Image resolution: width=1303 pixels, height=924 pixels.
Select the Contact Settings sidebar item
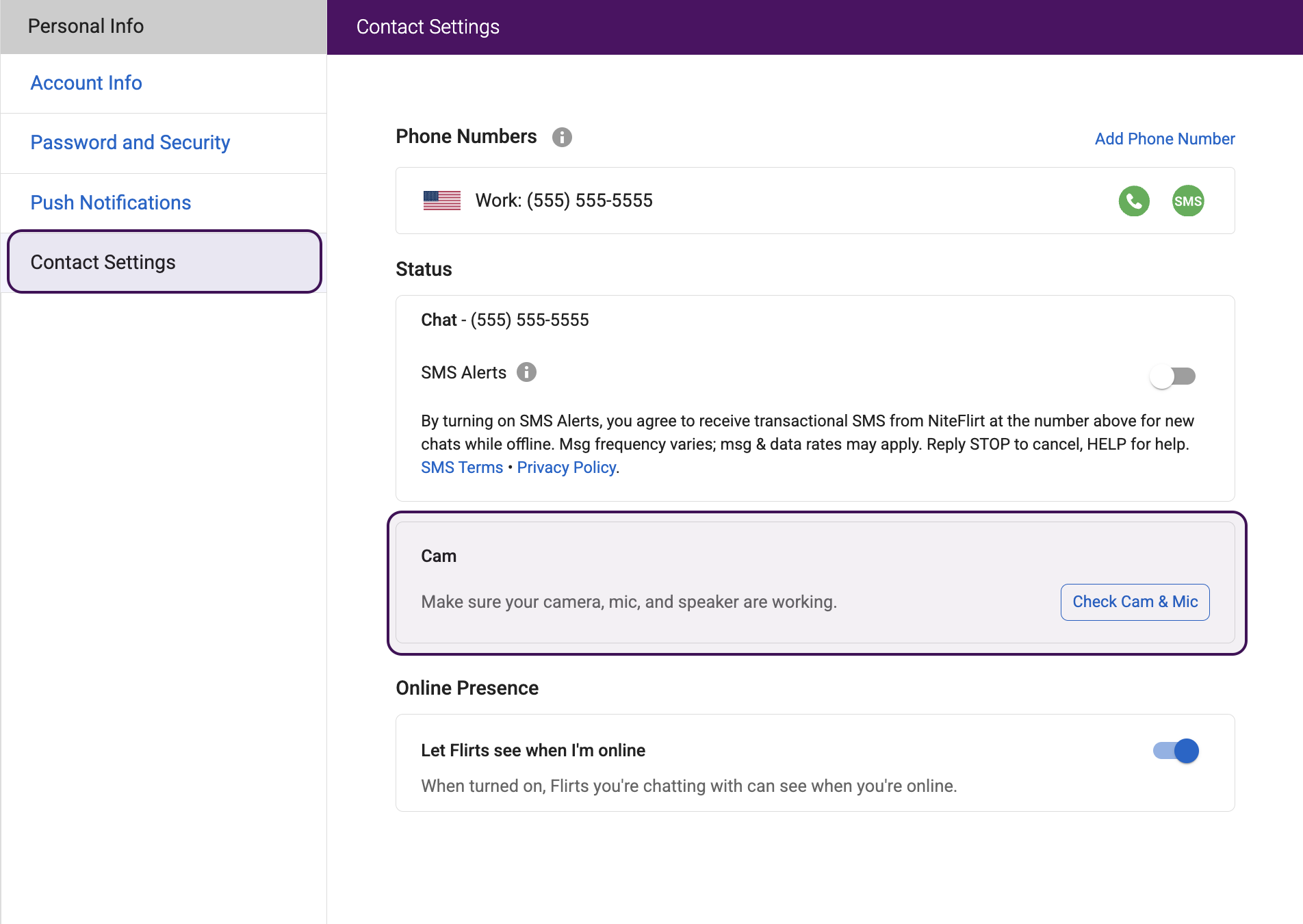[164, 262]
